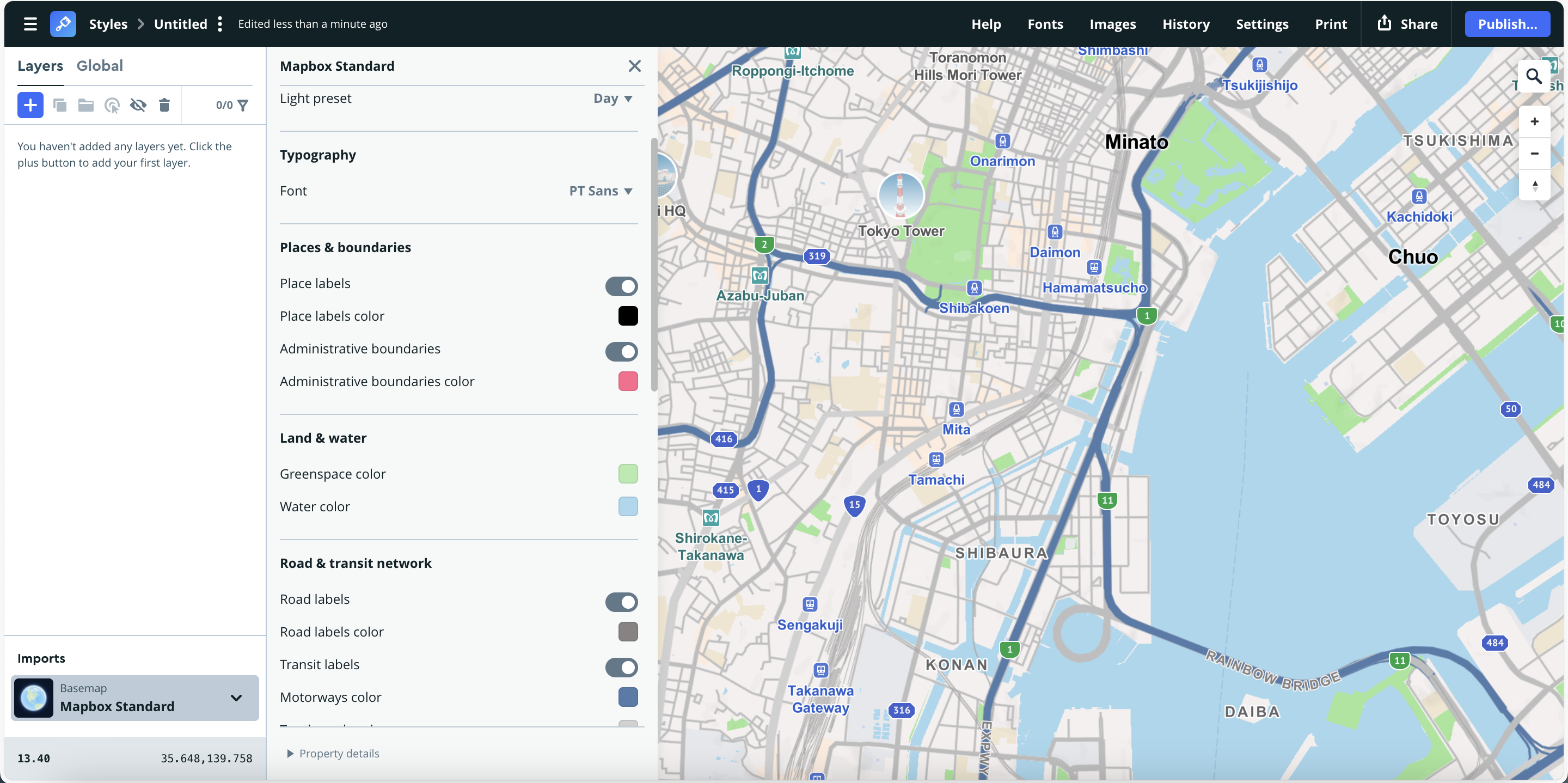Open the map search magnifier
The height and width of the screenshot is (783, 1568).
[1533, 76]
